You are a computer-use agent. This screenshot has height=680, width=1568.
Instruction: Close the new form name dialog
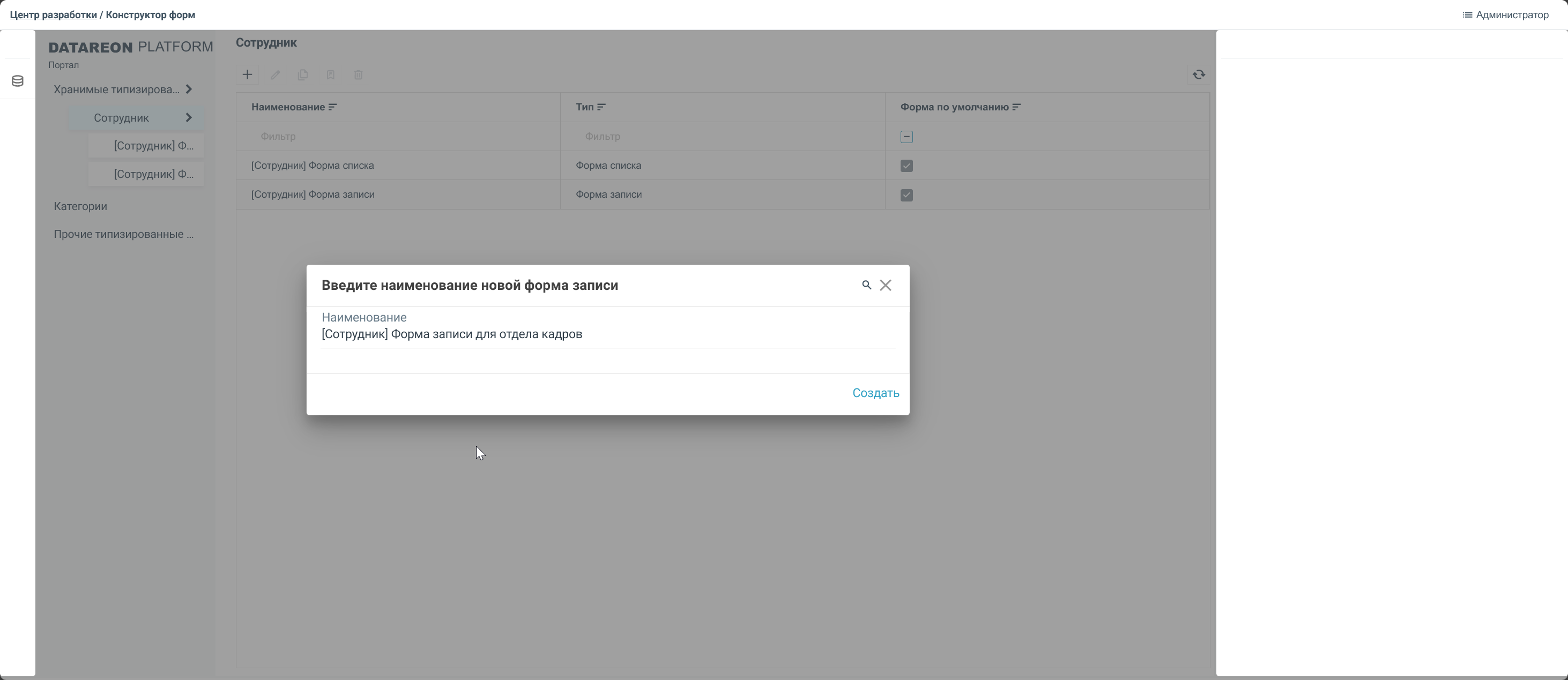(x=886, y=285)
